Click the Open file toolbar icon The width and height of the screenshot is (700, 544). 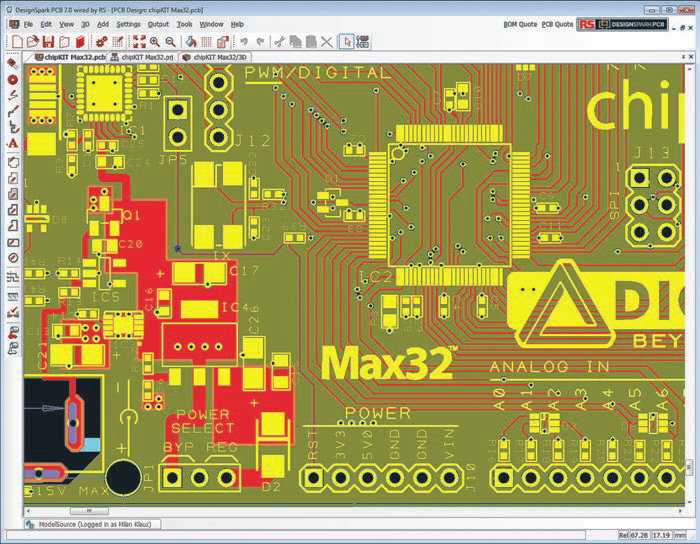33,42
